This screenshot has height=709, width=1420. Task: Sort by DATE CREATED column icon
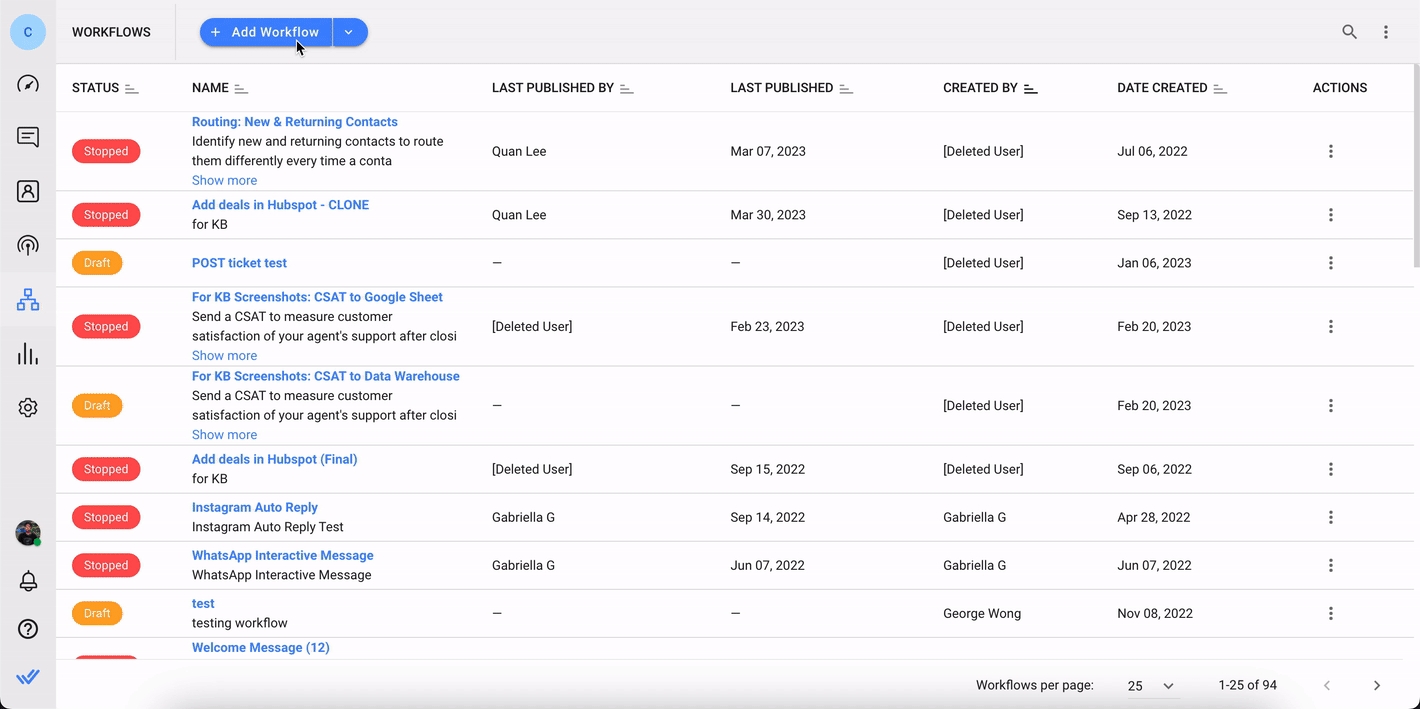(x=1220, y=88)
